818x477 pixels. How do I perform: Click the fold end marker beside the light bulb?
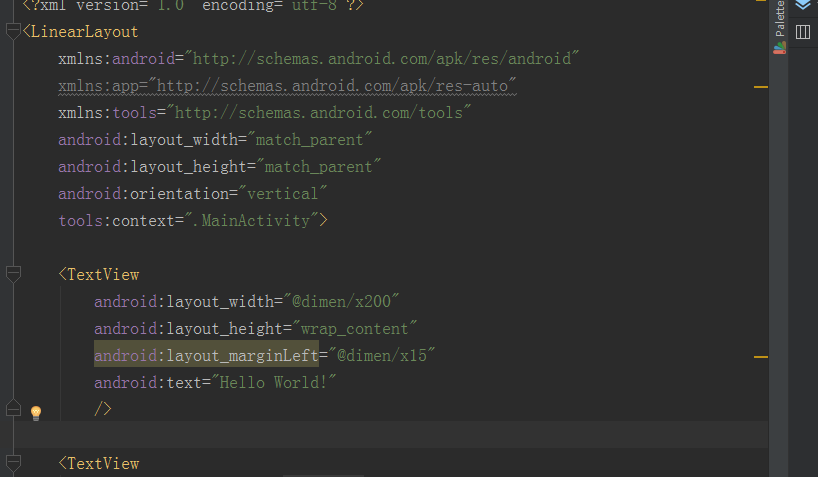[x=13, y=408]
